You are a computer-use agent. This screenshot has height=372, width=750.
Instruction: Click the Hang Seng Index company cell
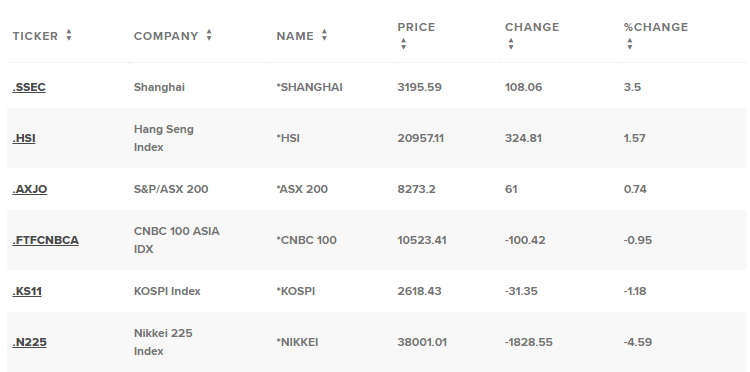coord(164,138)
